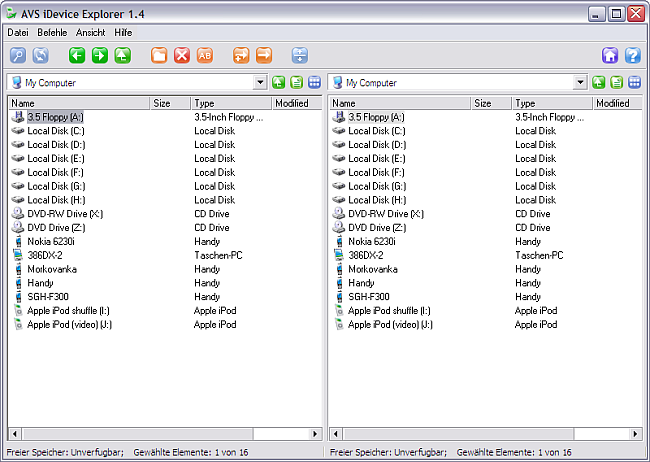Screen dimensions: 650x462
Task: Click left panel horizontal scrollbar left arrow
Action: (15, 434)
